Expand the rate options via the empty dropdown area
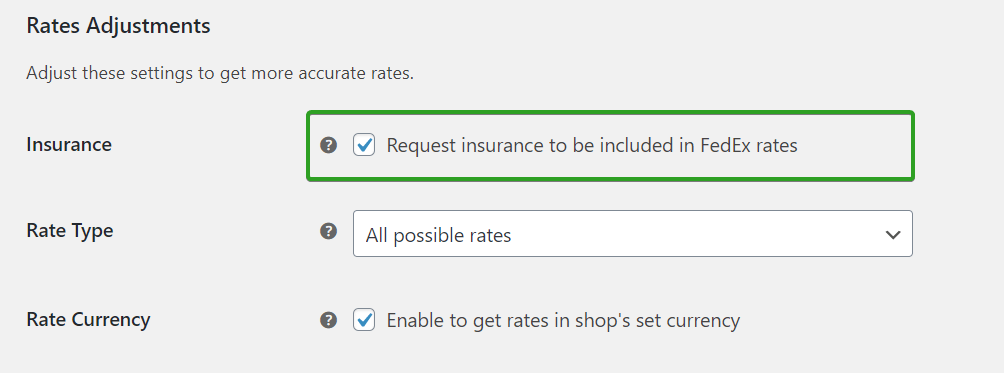Image resolution: width=1004 pixels, height=373 pixels. 698,234
